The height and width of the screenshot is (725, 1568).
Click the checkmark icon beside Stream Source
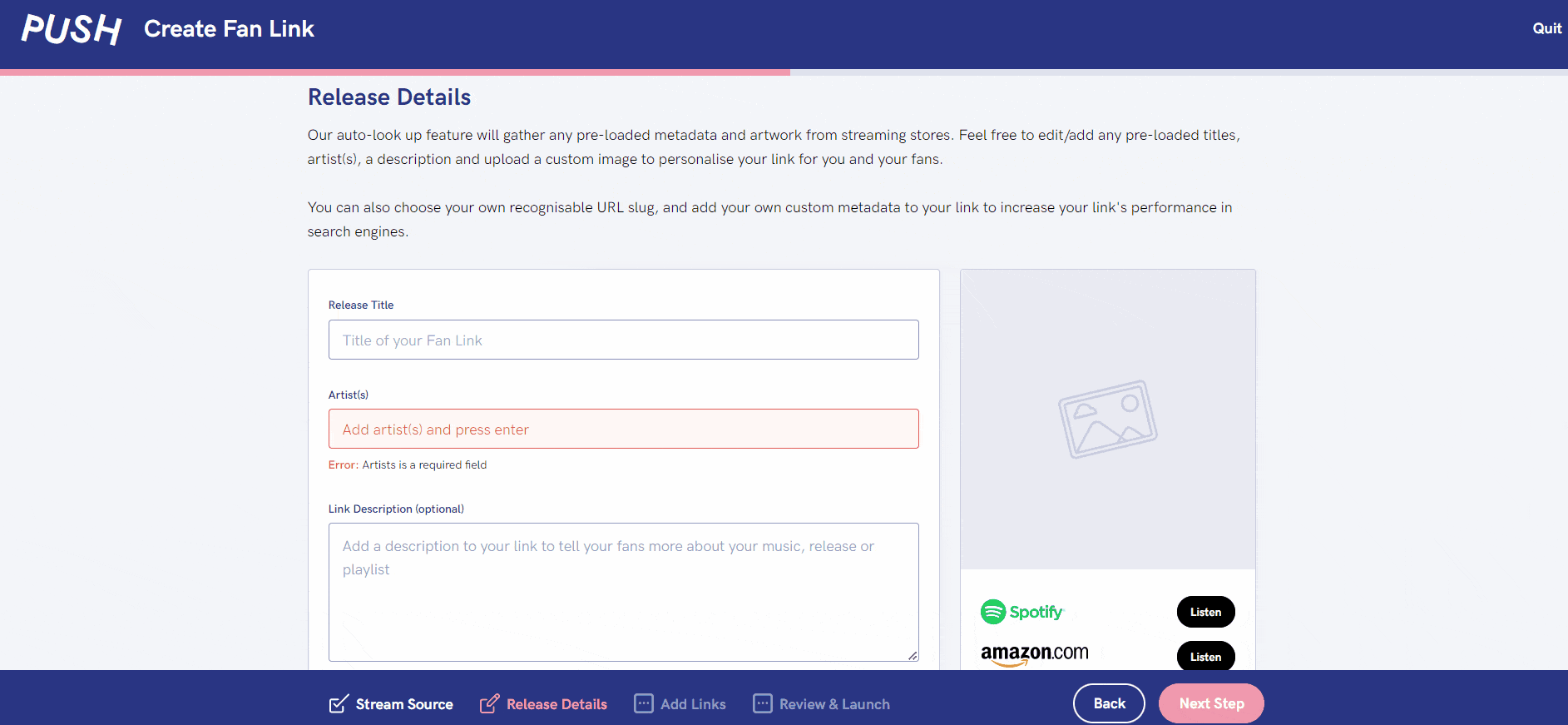pos(339,704)
